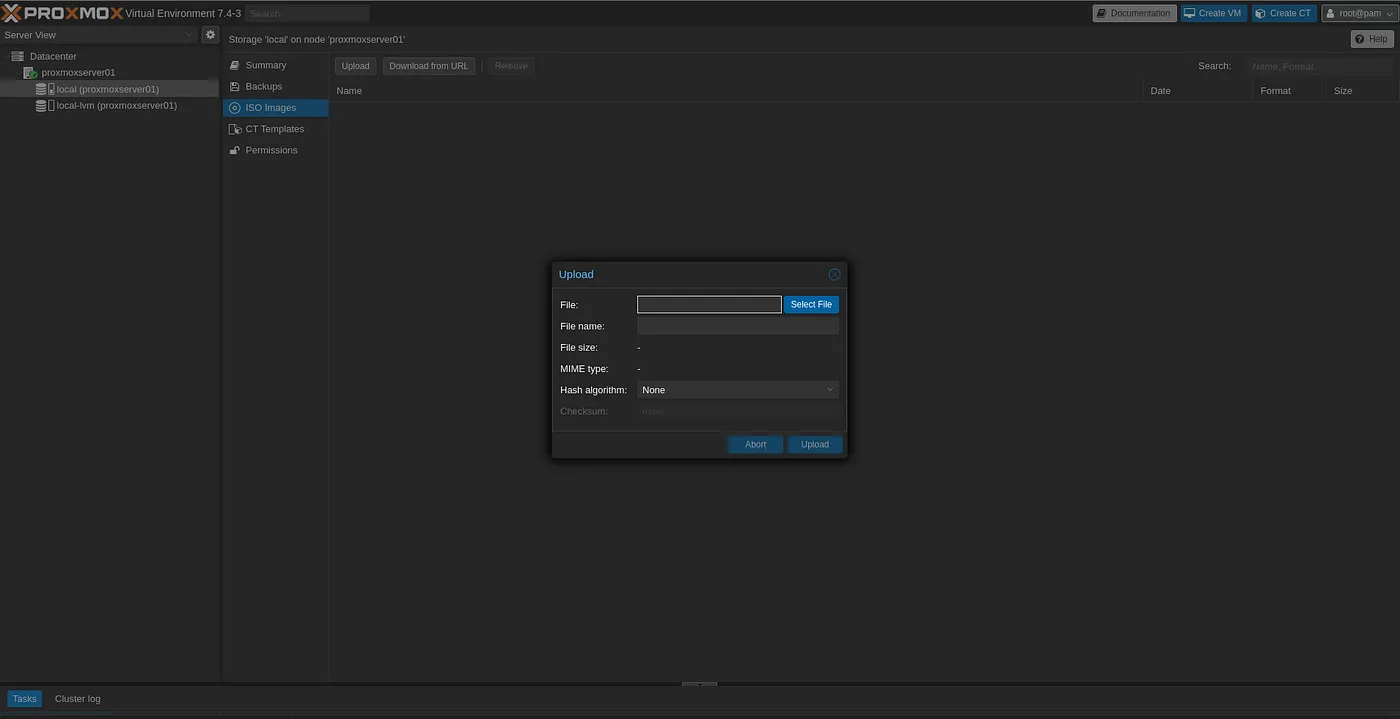Click the Create VM button
1400x719 pixels.
coord(1213,13)
